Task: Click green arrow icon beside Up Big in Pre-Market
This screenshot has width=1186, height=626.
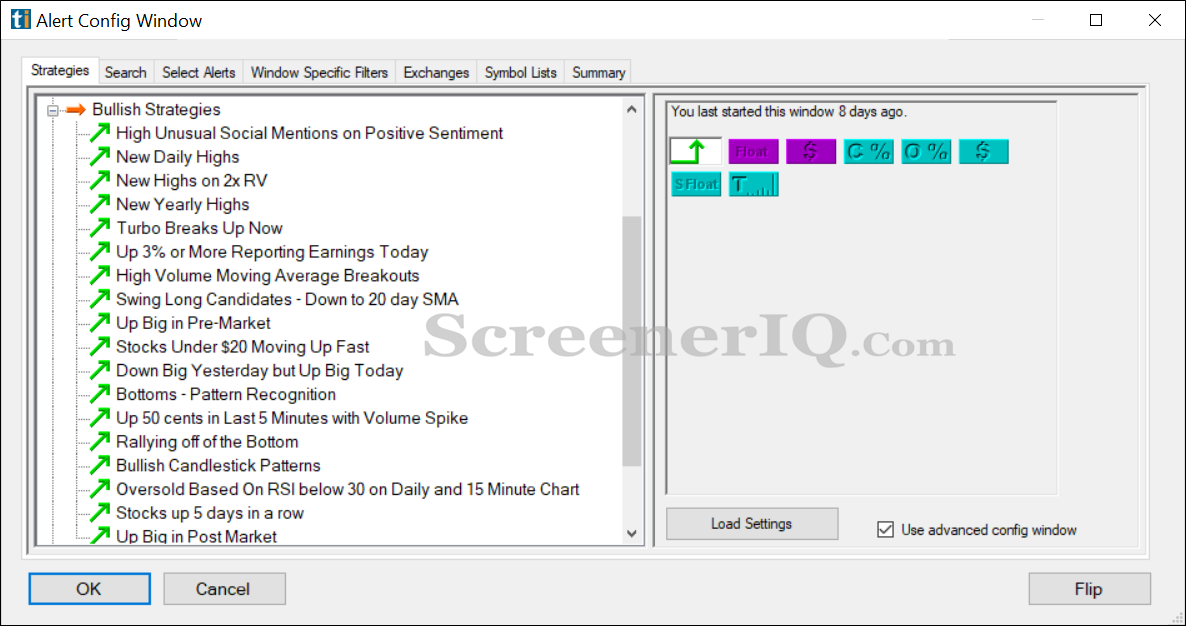Action: click(x=99, y=323)
